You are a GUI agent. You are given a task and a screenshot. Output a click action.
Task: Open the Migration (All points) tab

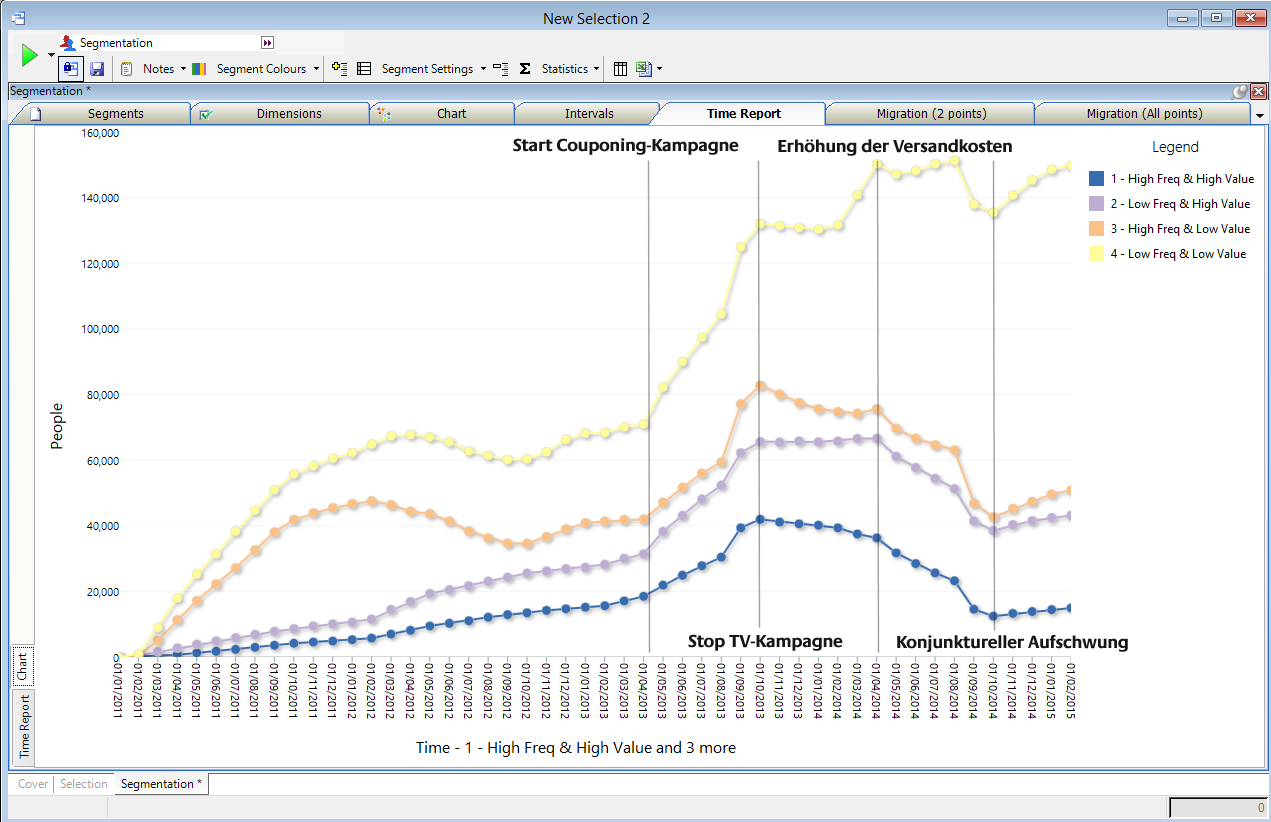tap(1144, 113)
